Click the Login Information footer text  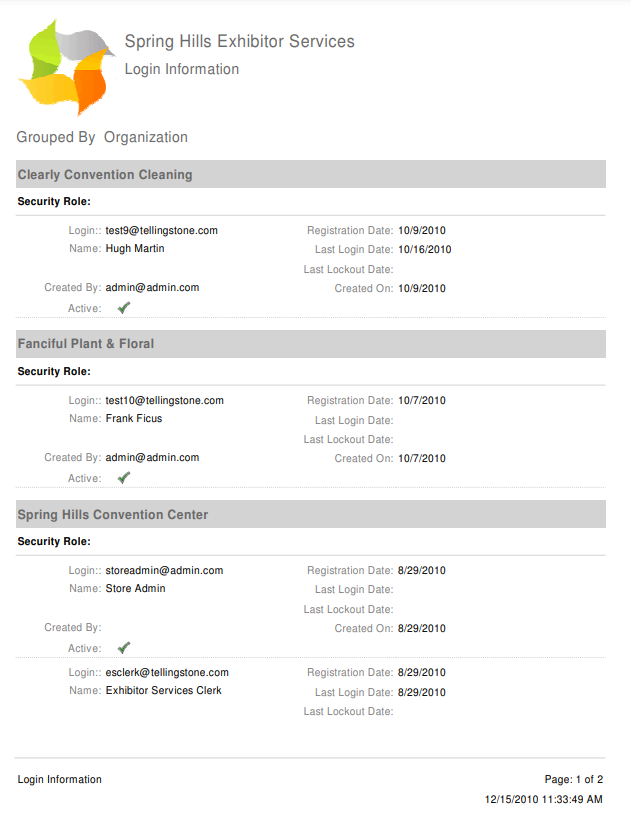[x=59, y=780]
